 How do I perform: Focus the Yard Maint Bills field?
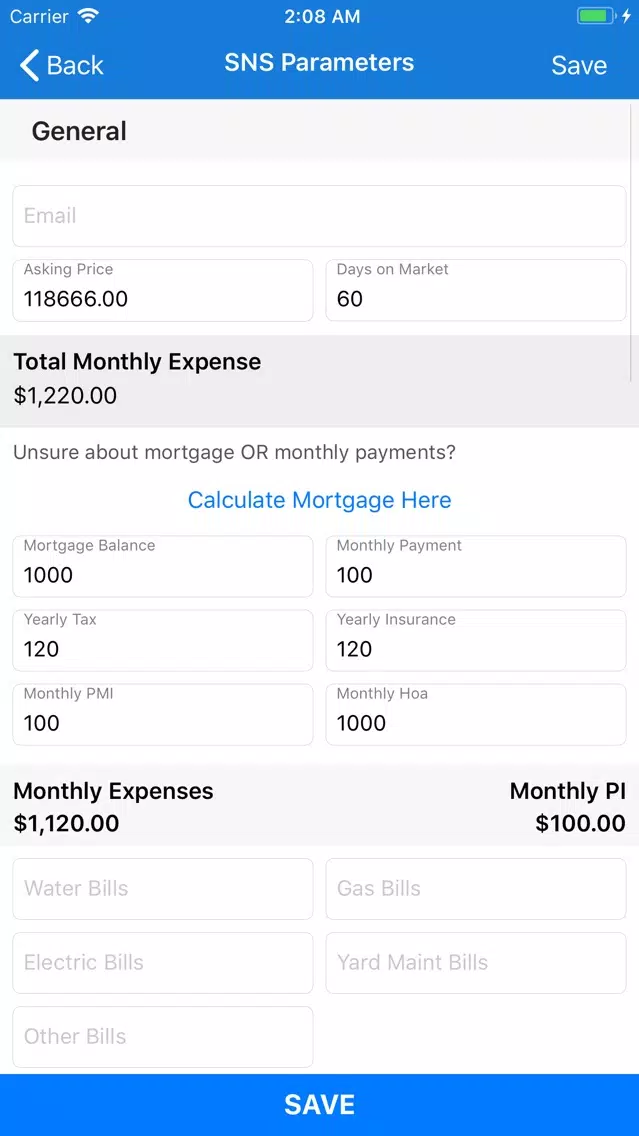[x=476, y=963]
